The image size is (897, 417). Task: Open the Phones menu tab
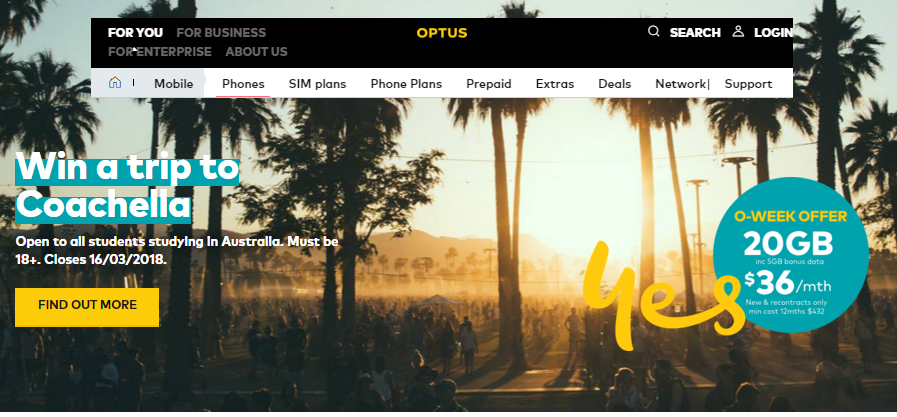243,84
